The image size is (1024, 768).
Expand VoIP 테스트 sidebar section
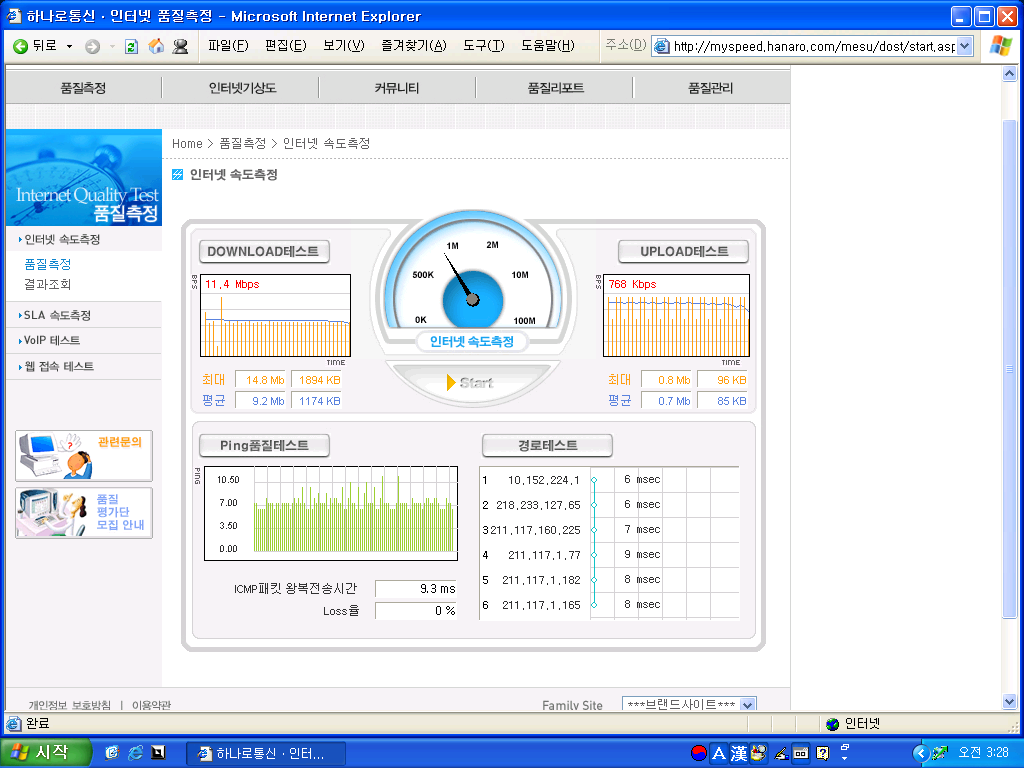pyautogui.click(x=50, y=340)
